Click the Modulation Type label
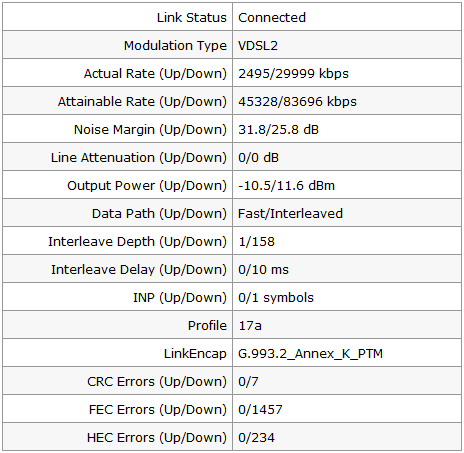464x453 pixels. (x=175, y=46)
